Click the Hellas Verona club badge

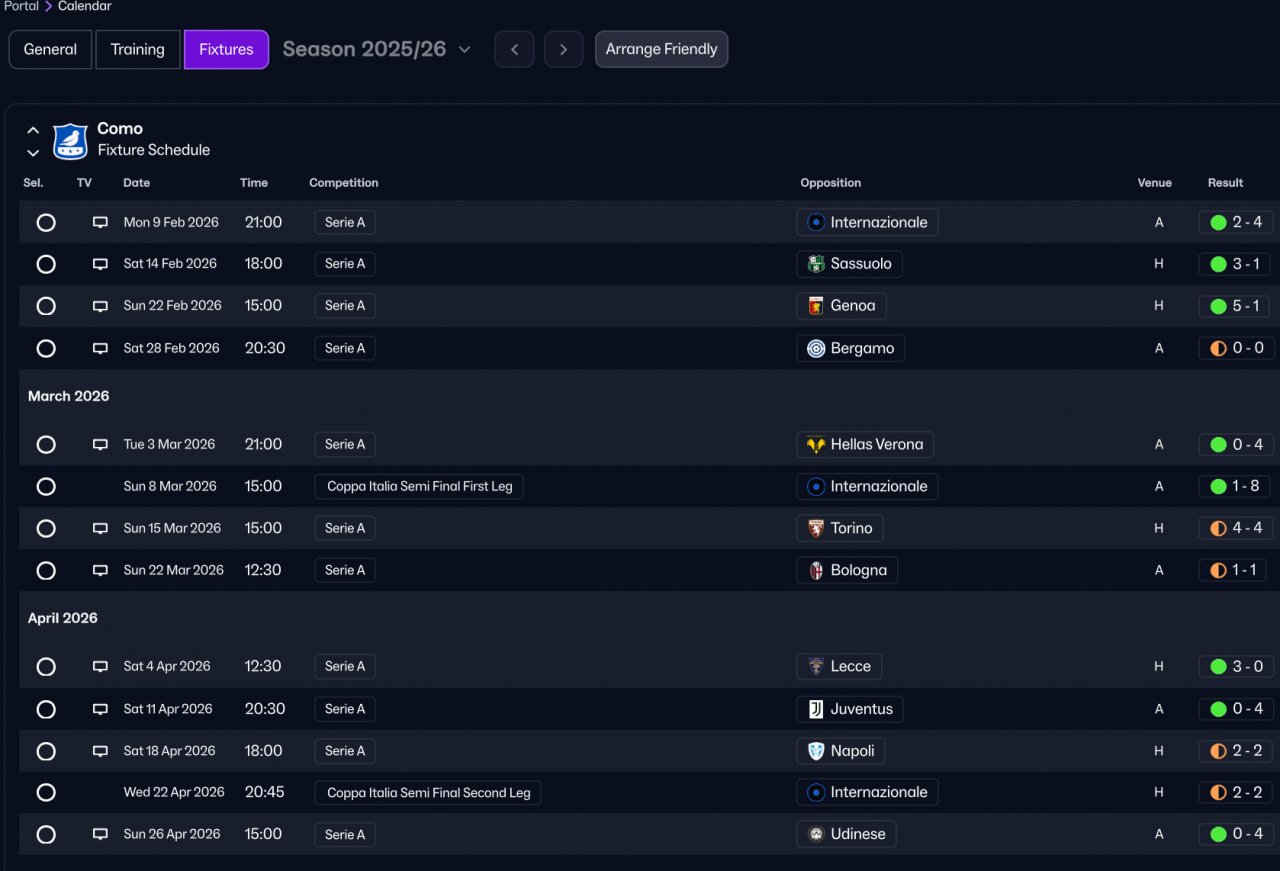[816, 445]
